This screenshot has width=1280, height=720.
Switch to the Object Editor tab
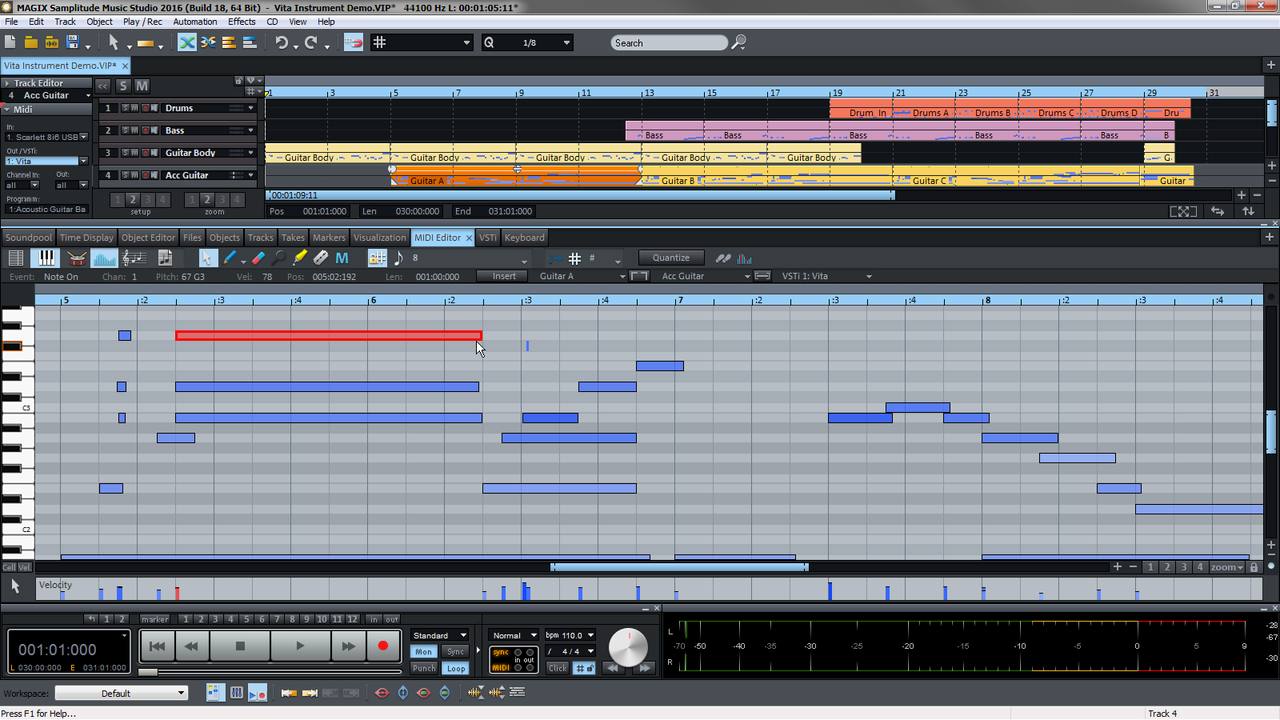point(148,237)
